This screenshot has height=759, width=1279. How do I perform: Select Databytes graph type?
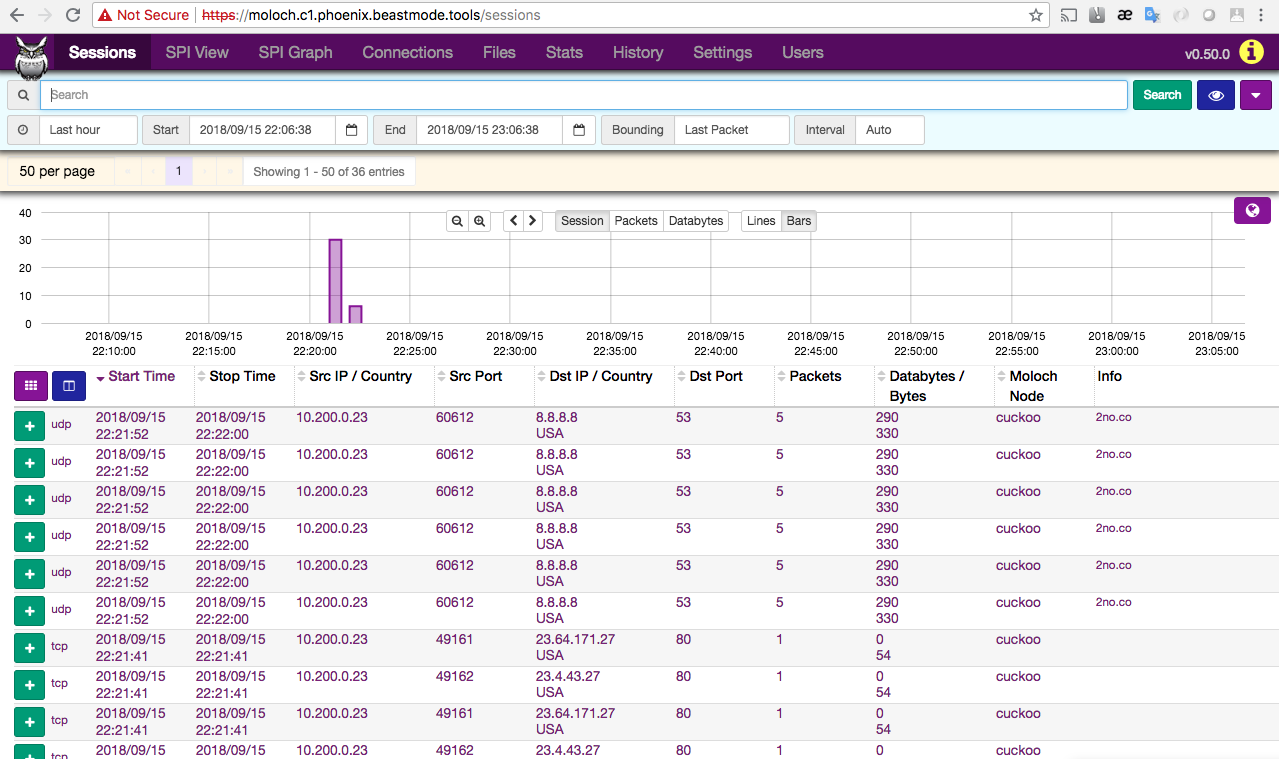click(696, 221)
